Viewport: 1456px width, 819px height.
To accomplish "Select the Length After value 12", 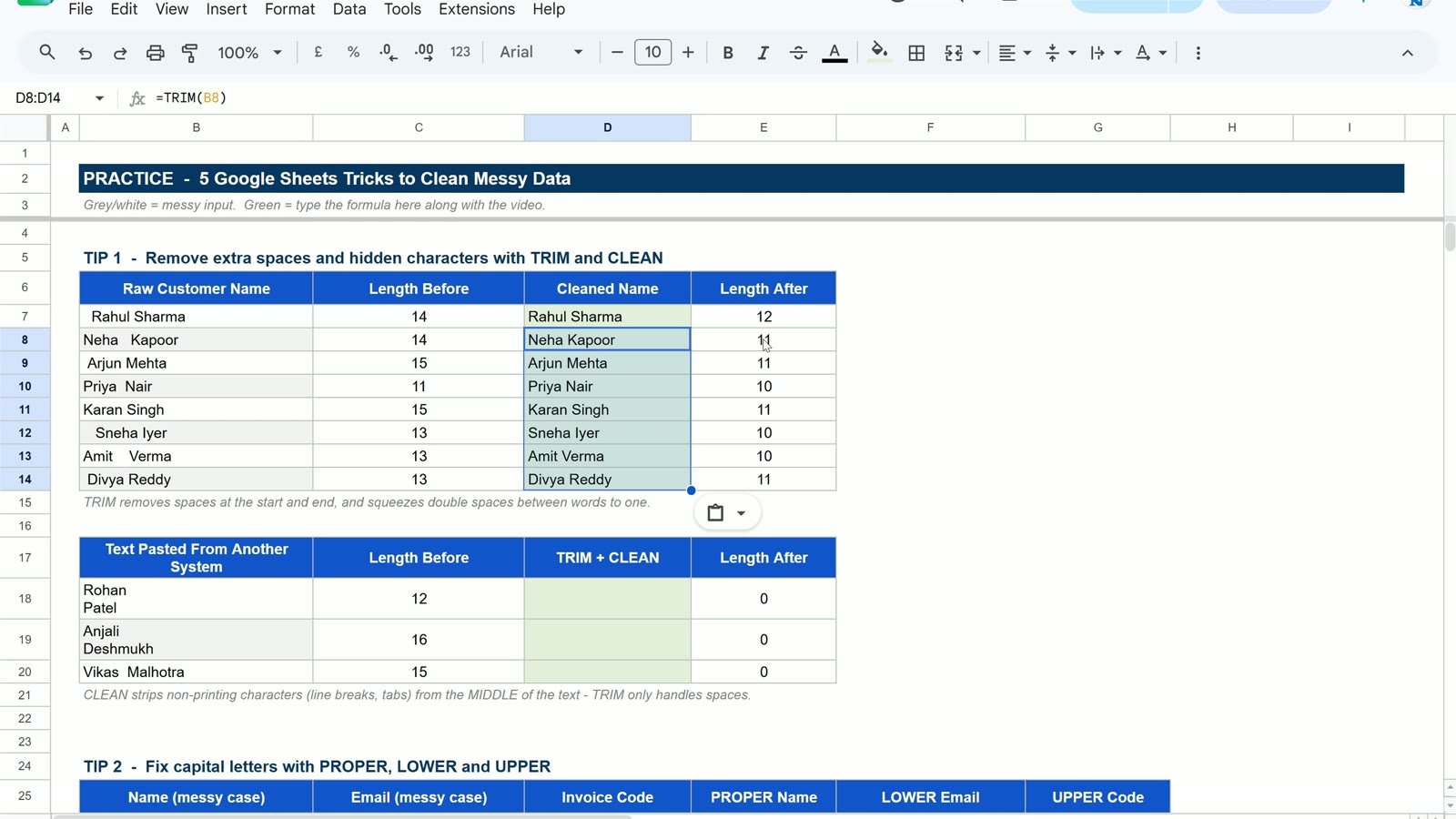I will [x=763, y=317].
